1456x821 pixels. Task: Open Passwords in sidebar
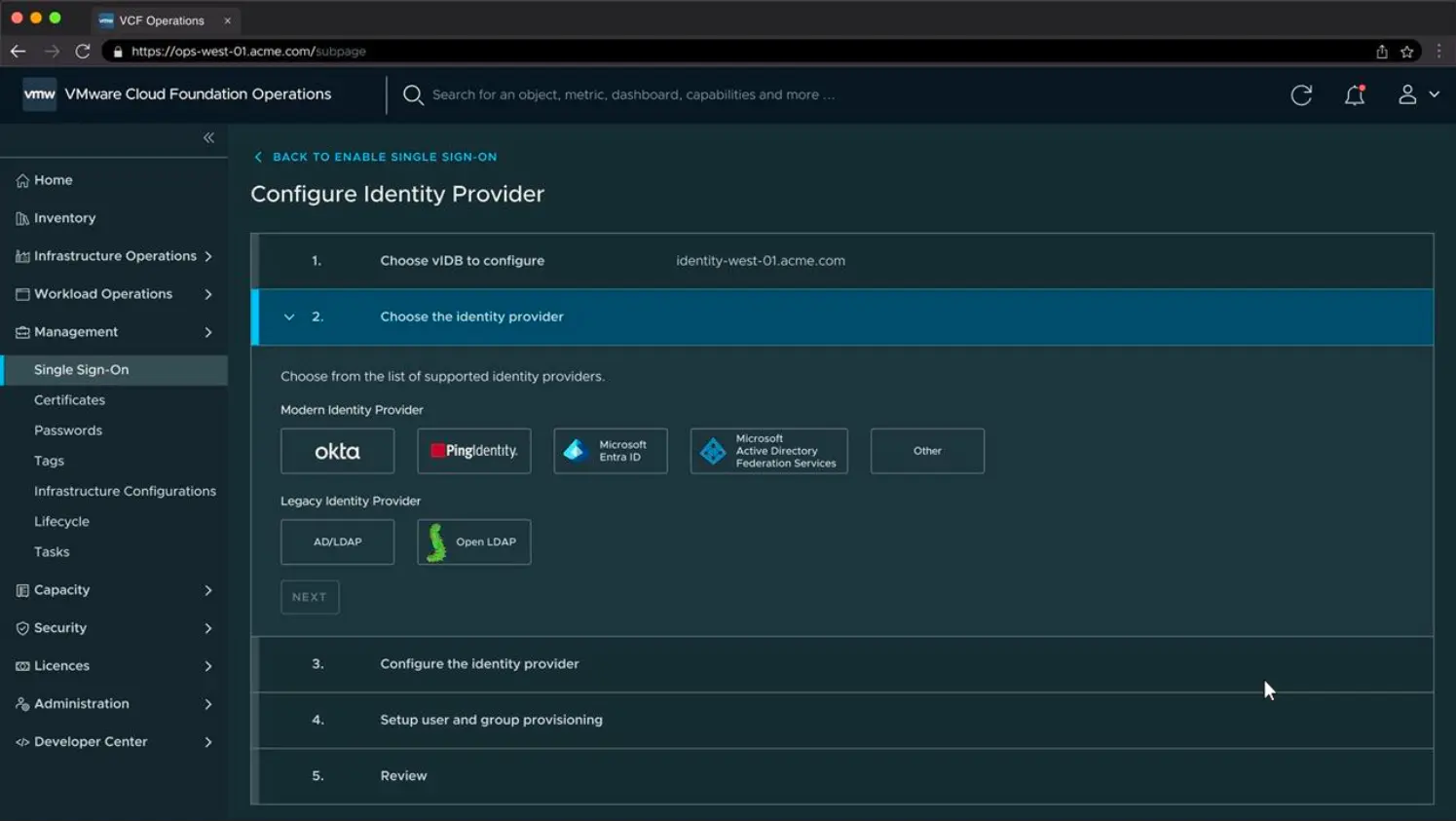coord(68,430)
